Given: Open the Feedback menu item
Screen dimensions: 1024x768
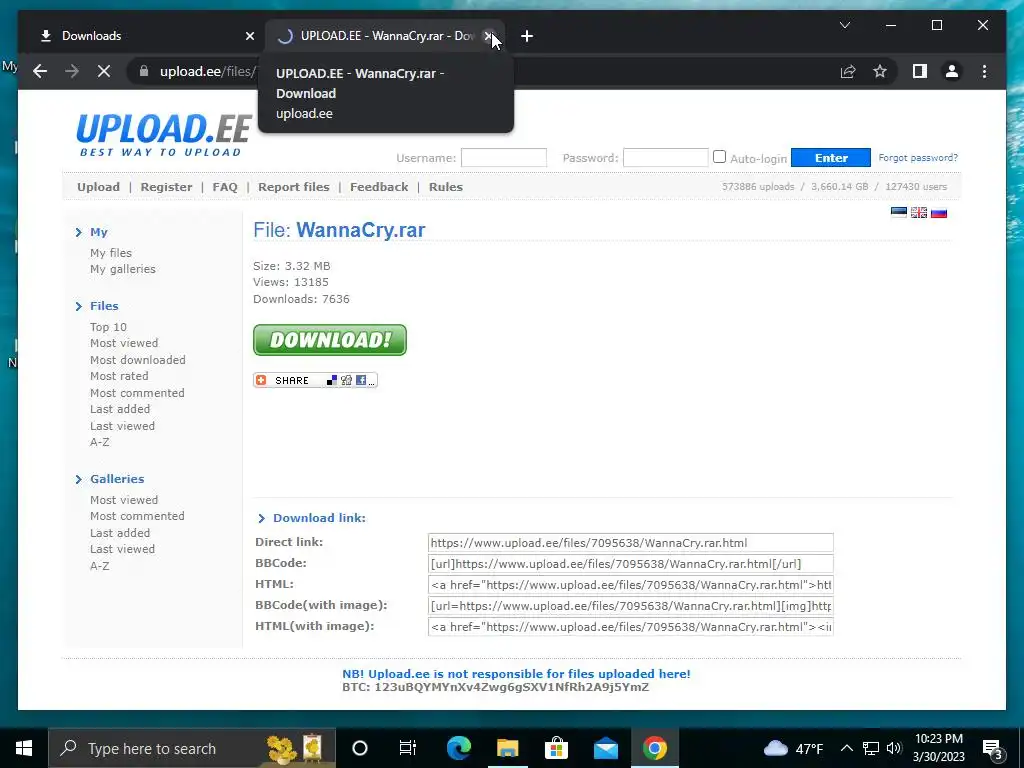Looking at the screenshot, I should pyautogui.click(x=379, y=187).
